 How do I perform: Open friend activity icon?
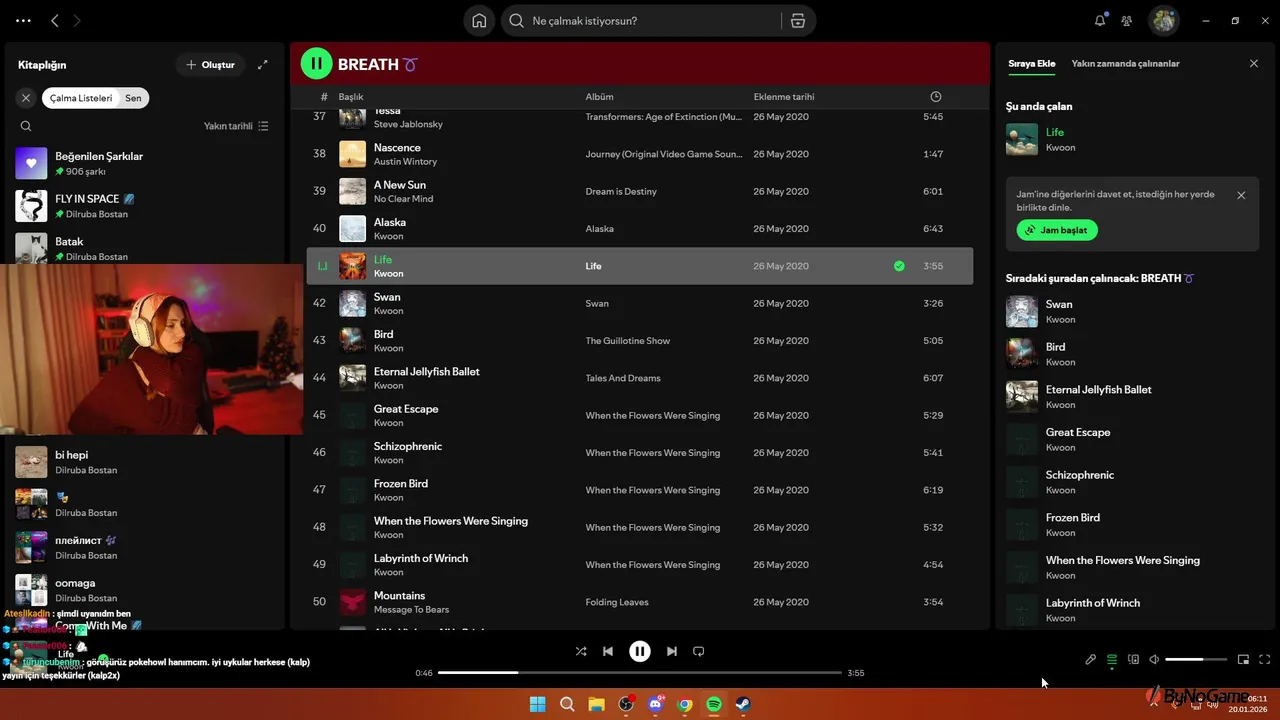(1127, 20)
